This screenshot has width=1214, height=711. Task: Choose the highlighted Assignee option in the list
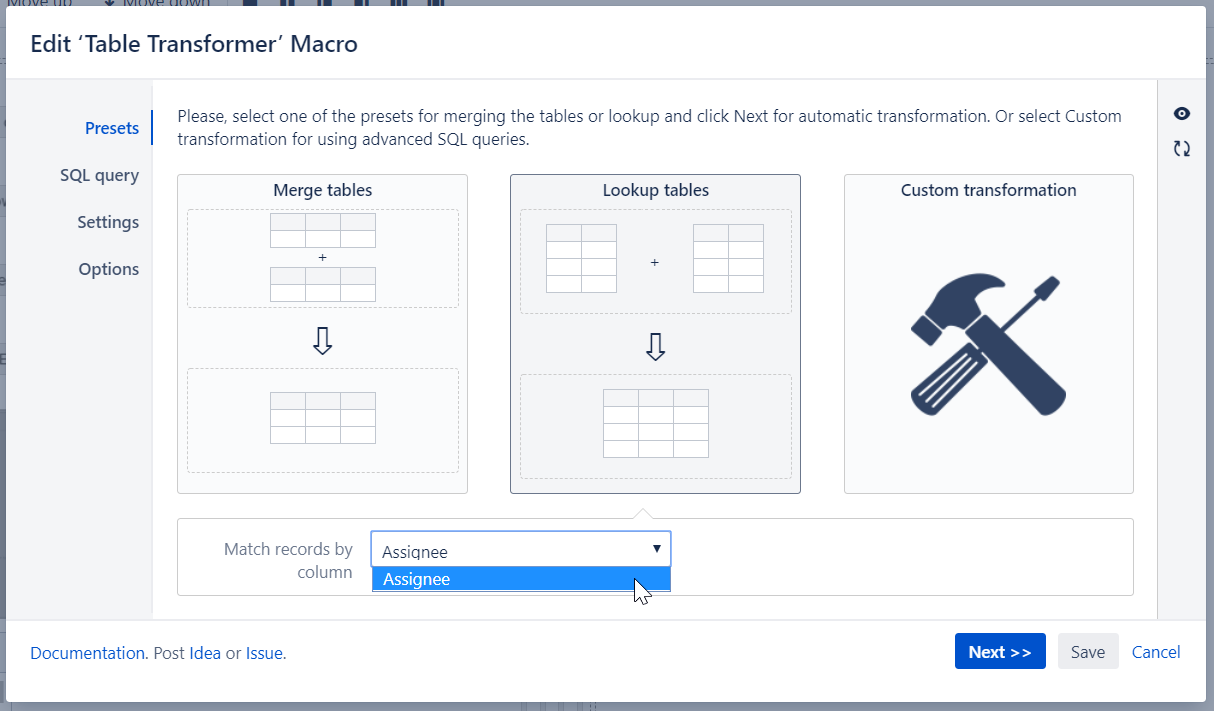(x=520, y=580)
